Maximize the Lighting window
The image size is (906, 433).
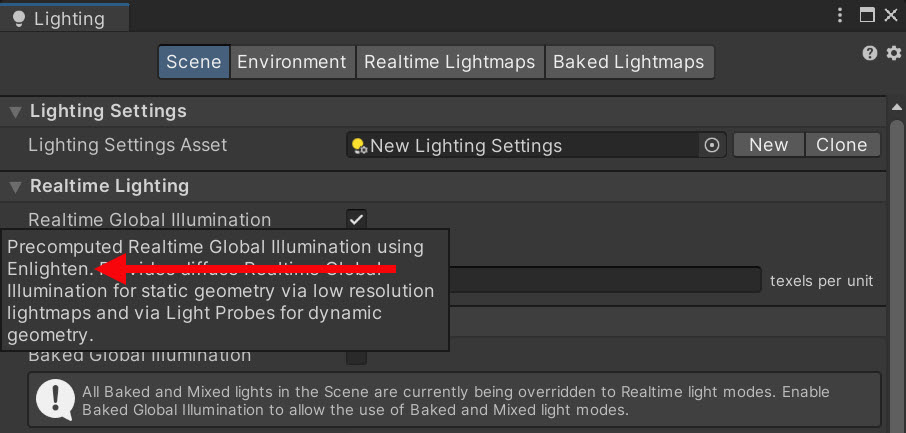pyautogui.click(x=867, y=16)
